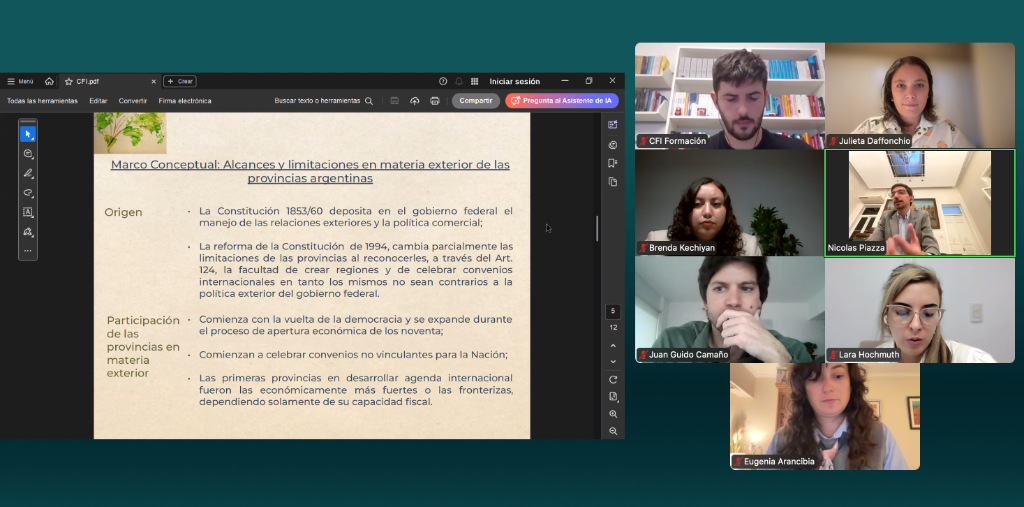Screen dimensions: 1024x507
Task: Zoom out with magnifier minus icon
Action: (x=613, y=431)
